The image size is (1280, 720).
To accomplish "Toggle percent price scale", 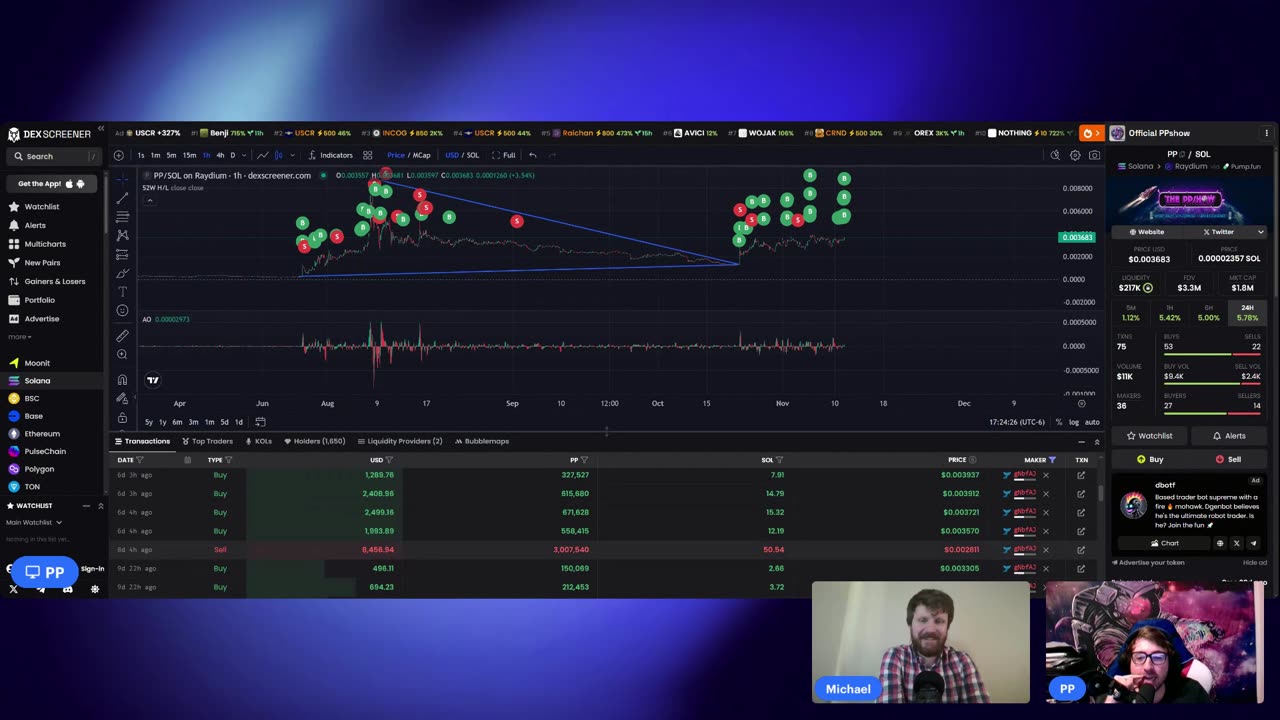I will coord(1059,422).
